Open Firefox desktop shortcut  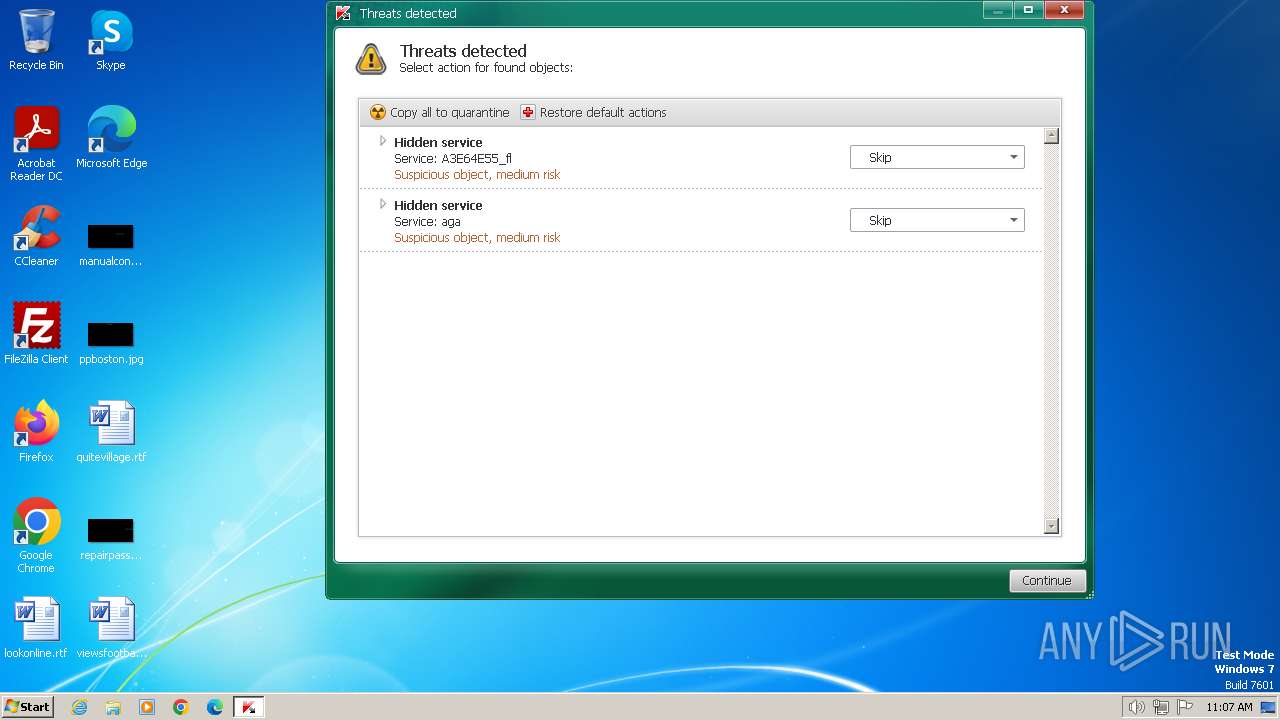point(36,432)
